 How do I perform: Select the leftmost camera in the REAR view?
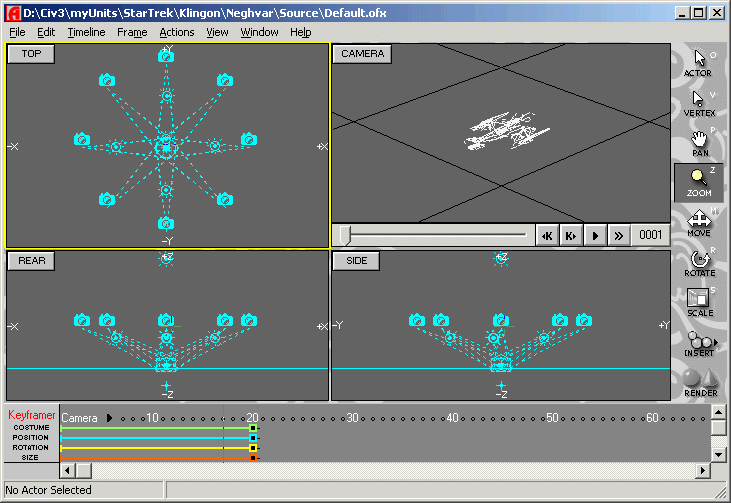pyautogui.click(x=82, y=320)
